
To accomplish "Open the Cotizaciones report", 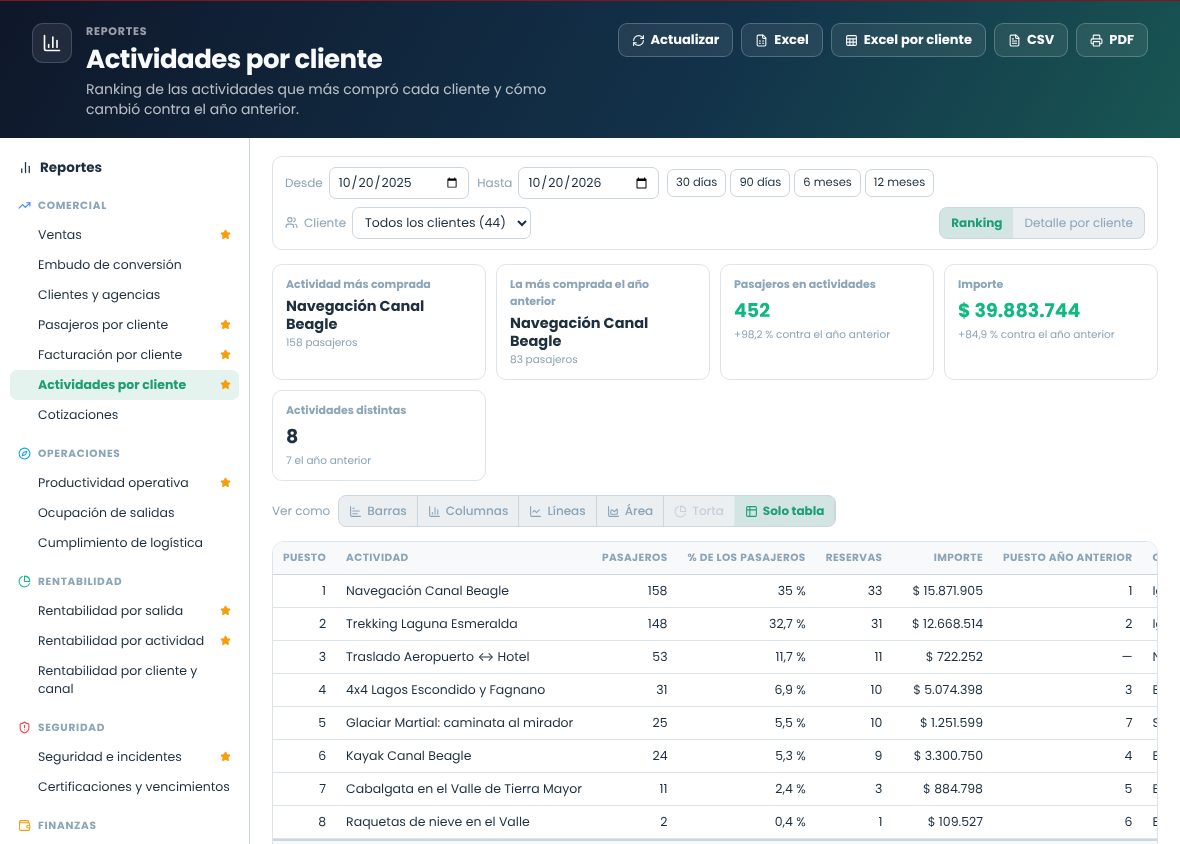I will pos(124,414).
